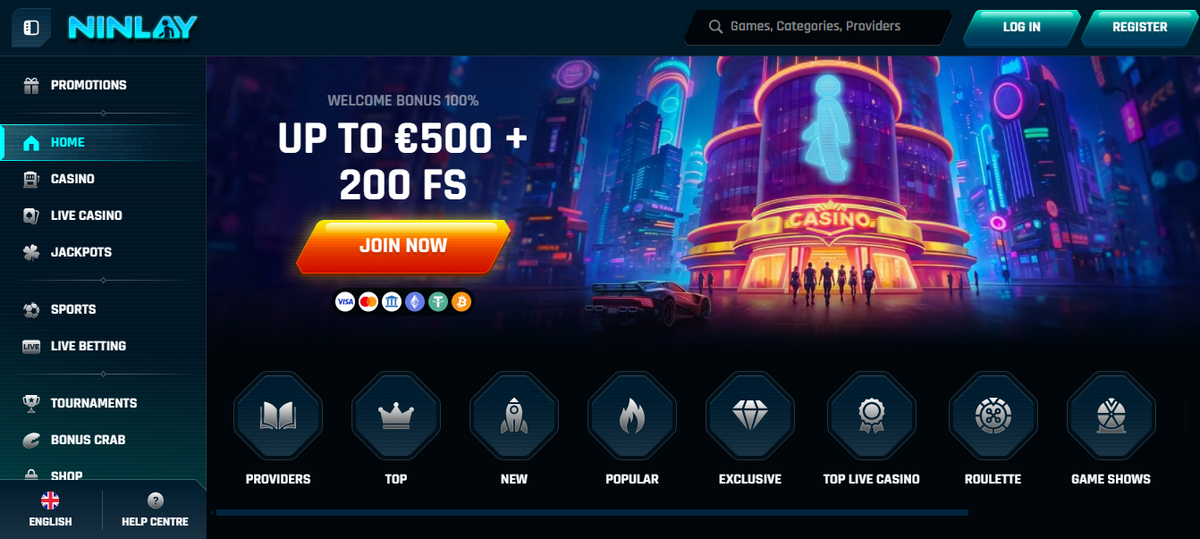
Task: Open the Help Centre
Action: (155, 509)
